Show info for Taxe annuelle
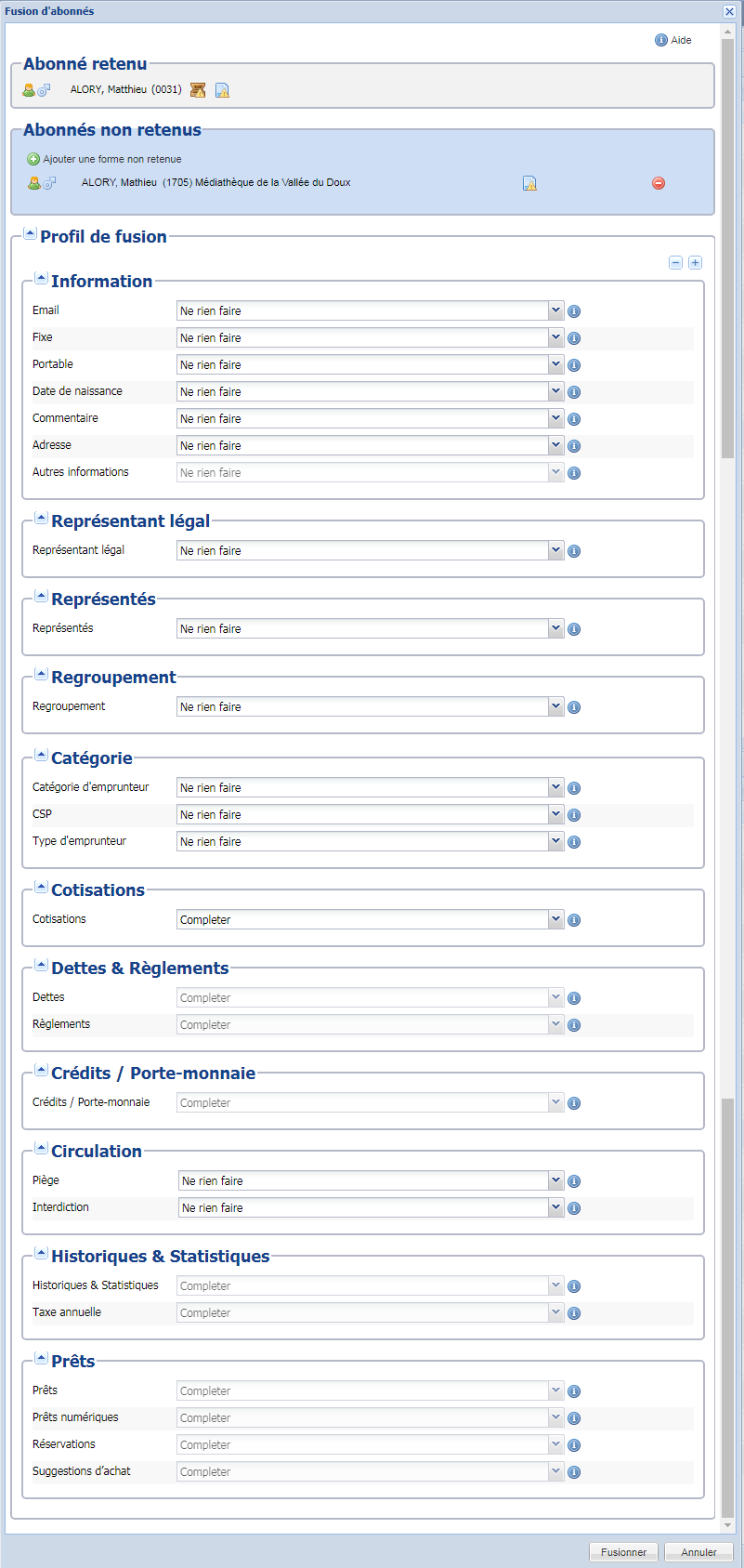 574,1313
